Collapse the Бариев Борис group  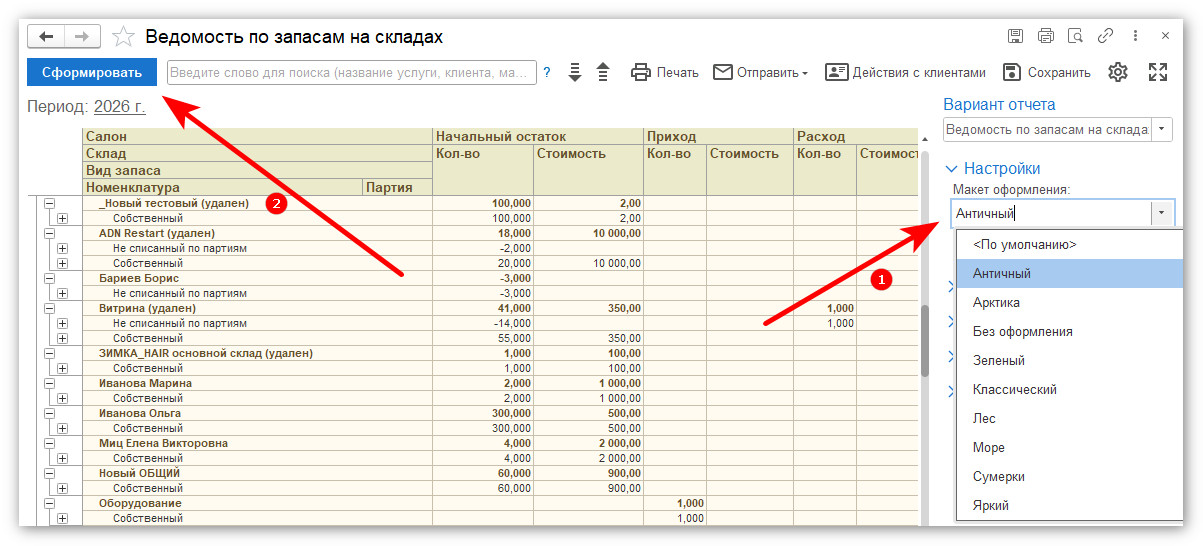tap(47, 278)
